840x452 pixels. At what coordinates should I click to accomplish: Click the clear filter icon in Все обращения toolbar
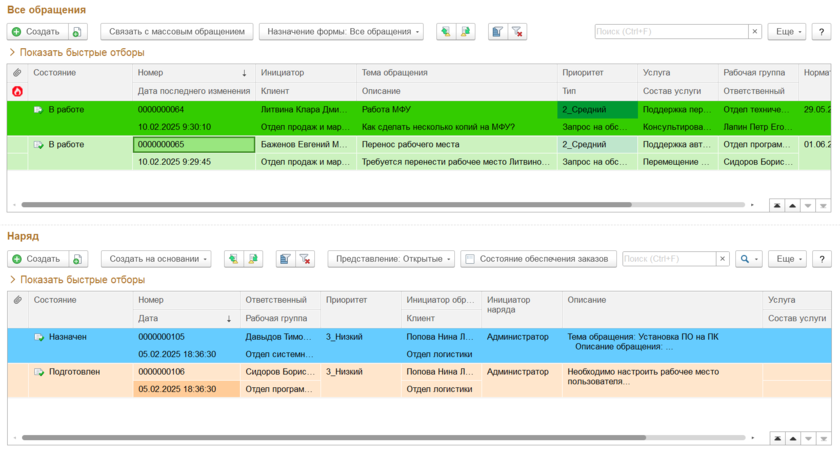pyautogui.click(x=517, y=32)
